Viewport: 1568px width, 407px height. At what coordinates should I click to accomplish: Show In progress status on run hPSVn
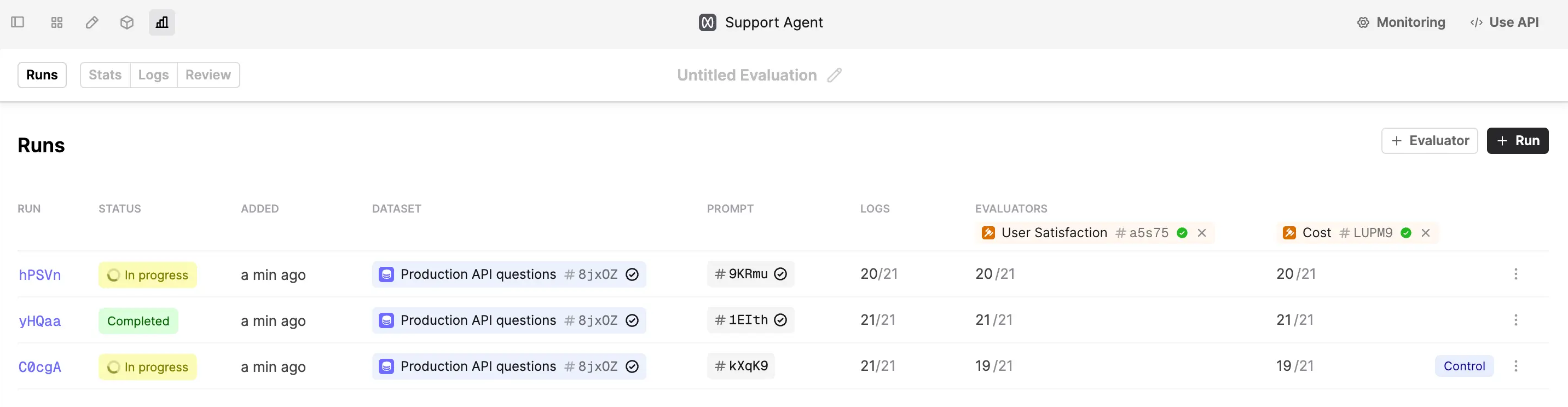pos(147,275)
